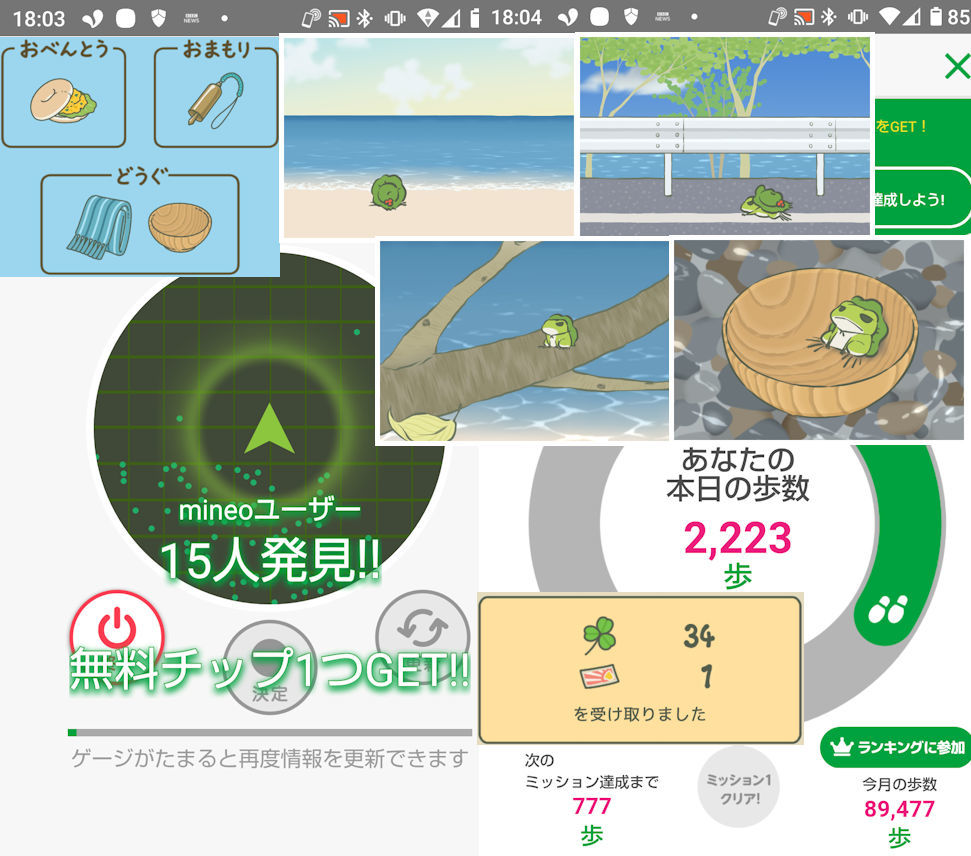Tap the vibrate mode icon in the 18:03 status bar
Viewport: 971px width, 856px height.
[394, 18]
